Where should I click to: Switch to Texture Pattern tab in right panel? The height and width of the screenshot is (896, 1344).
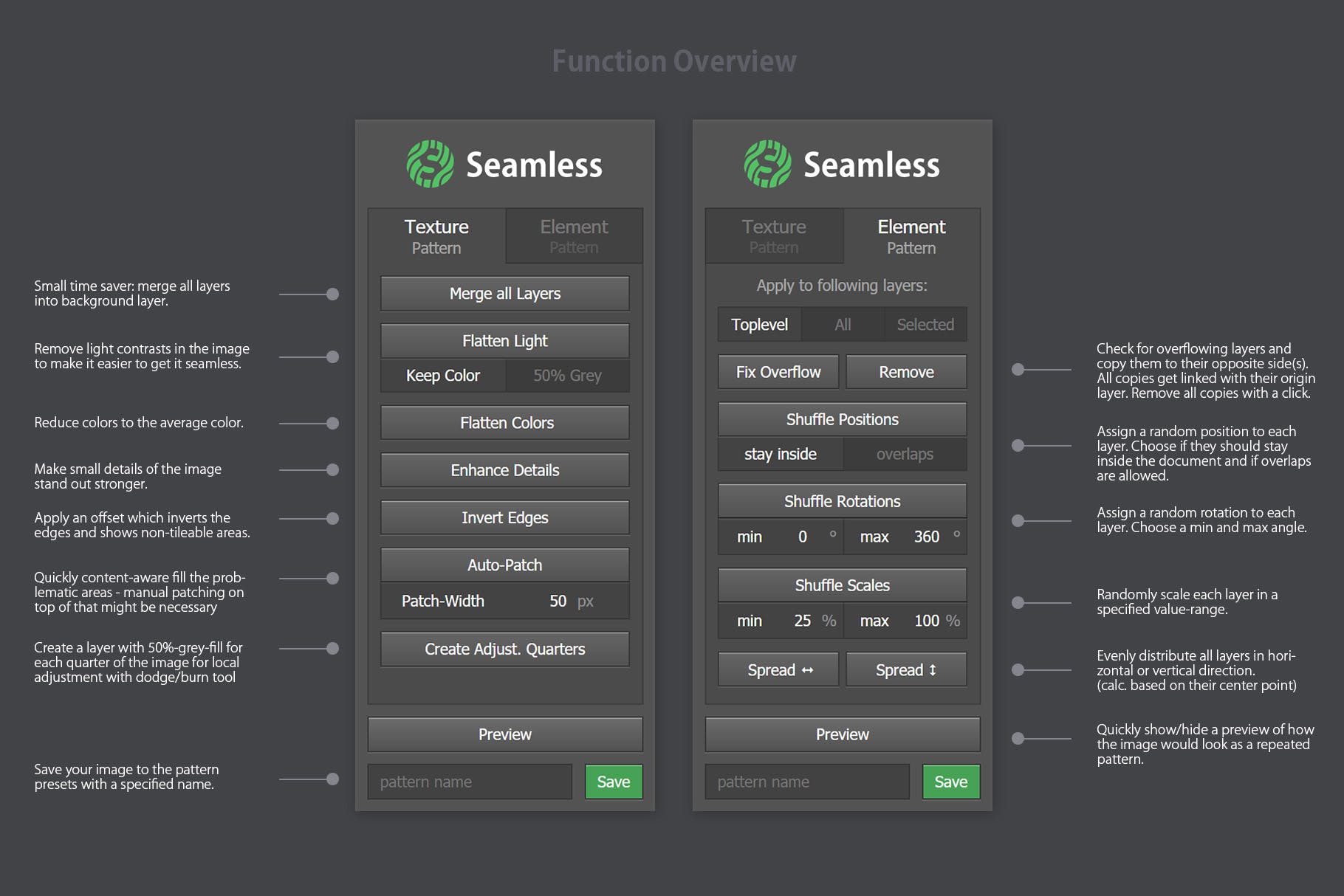(x=773, y=236)
